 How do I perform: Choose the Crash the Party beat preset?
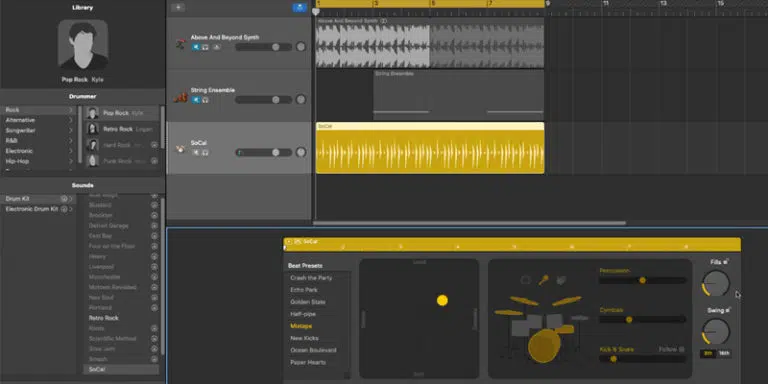click(x=311, y=278)
